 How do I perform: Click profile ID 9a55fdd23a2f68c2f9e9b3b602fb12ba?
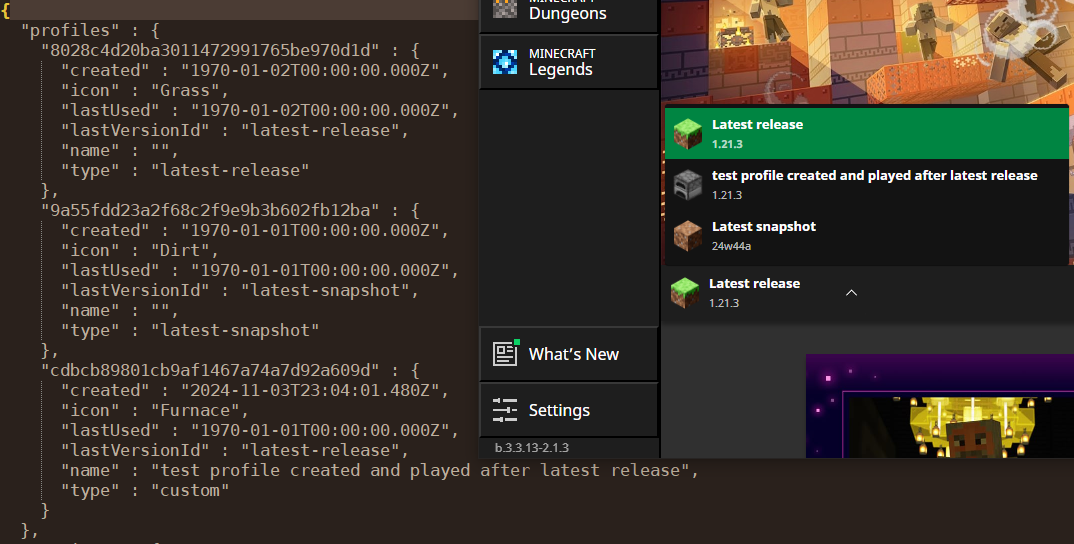(210, 210)
